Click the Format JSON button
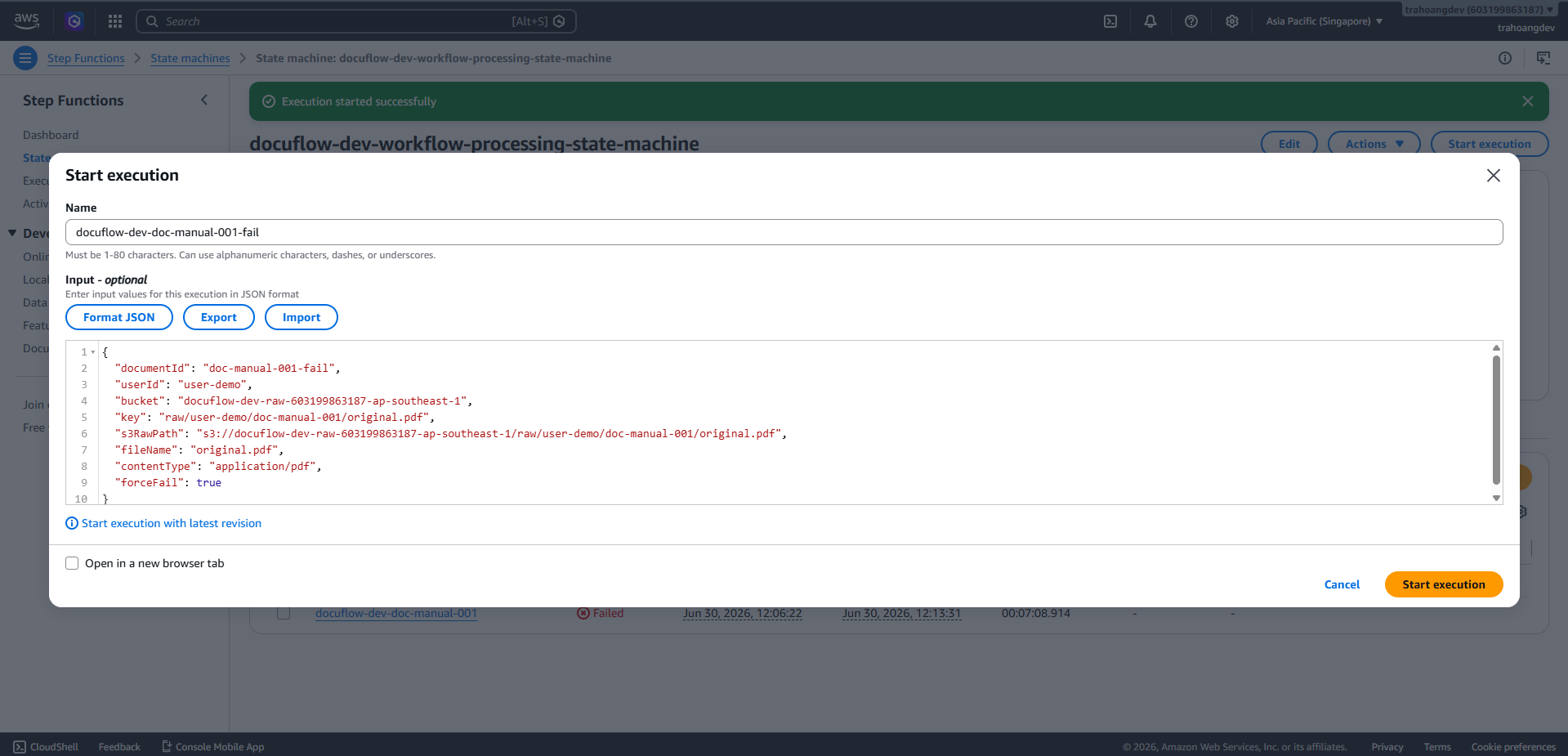Image resolution: width=1568 pixels, height=756 pixels. [119, 317]
